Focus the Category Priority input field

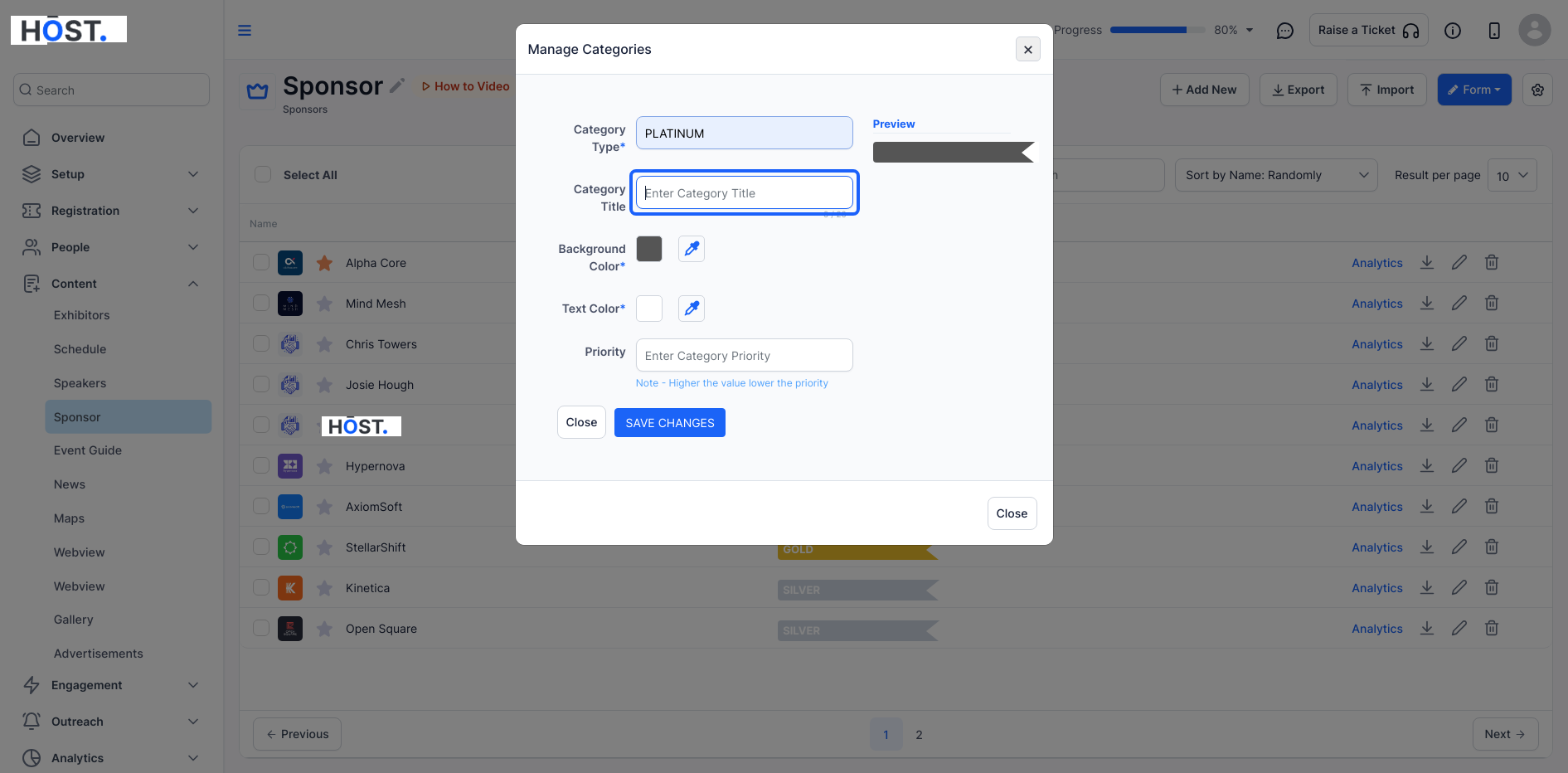click(x=745, y=355)
